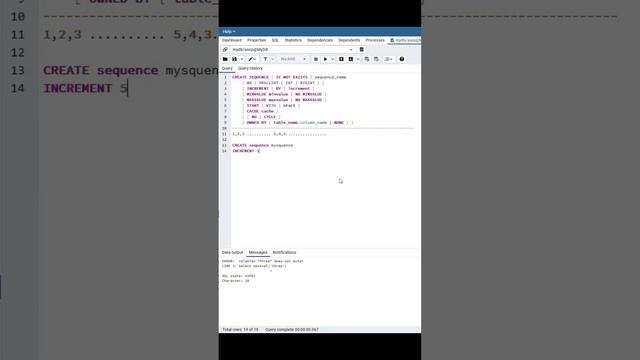Click the connection status icon

[225, 49]
